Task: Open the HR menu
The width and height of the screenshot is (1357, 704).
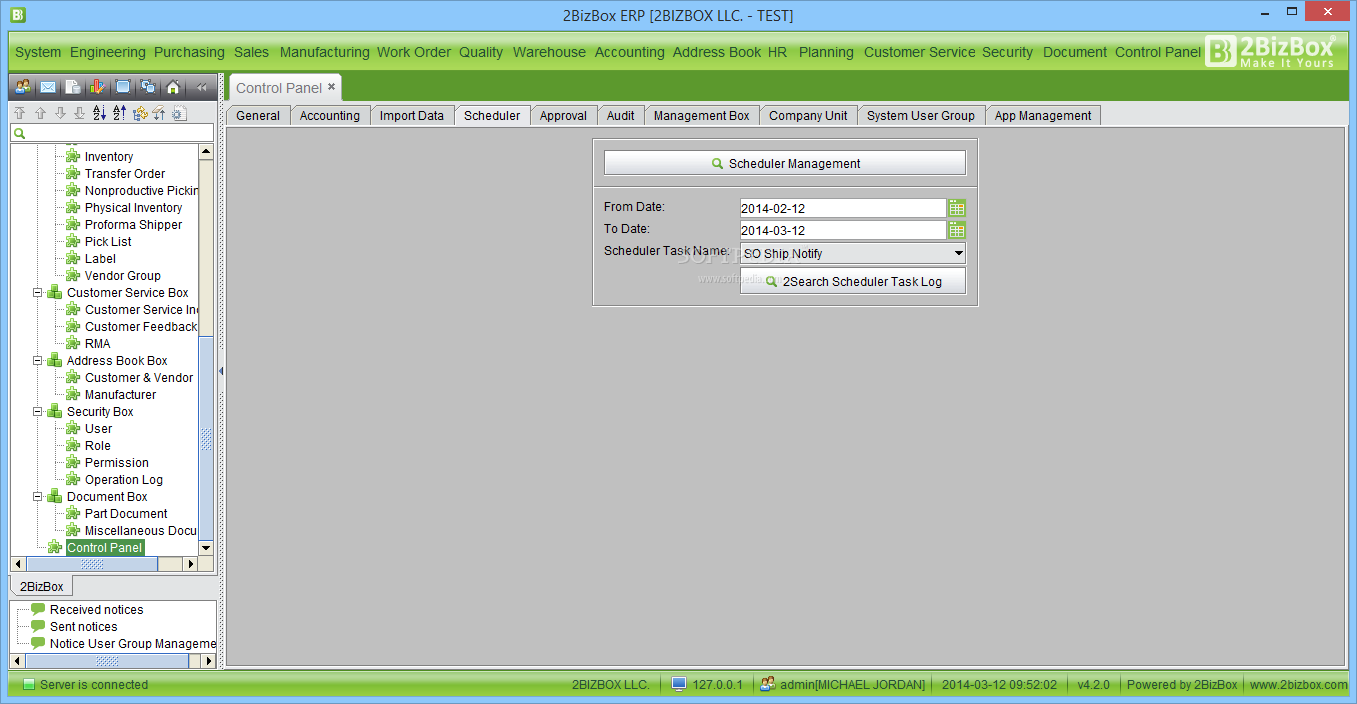Action: pos(777,52)
